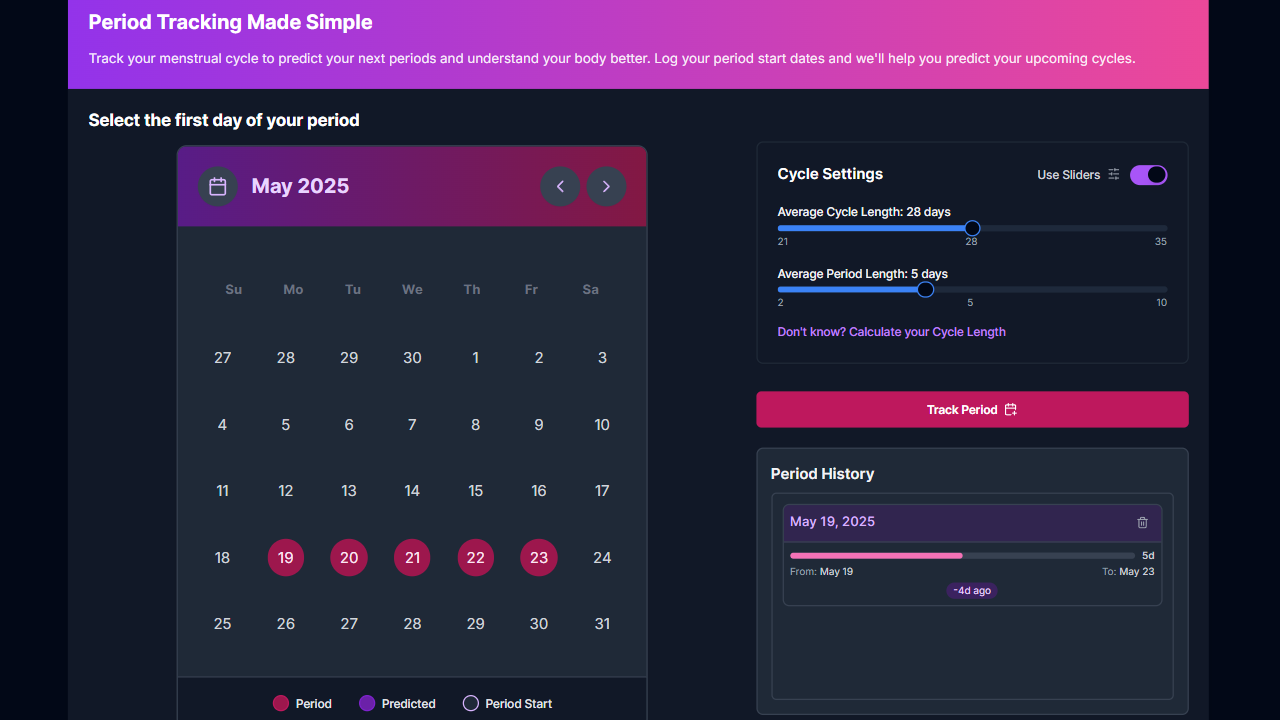The width and height of the screenshot is (1280, 720).
Task: Select May 24 as the period start date
Action: tap(602, 557)
